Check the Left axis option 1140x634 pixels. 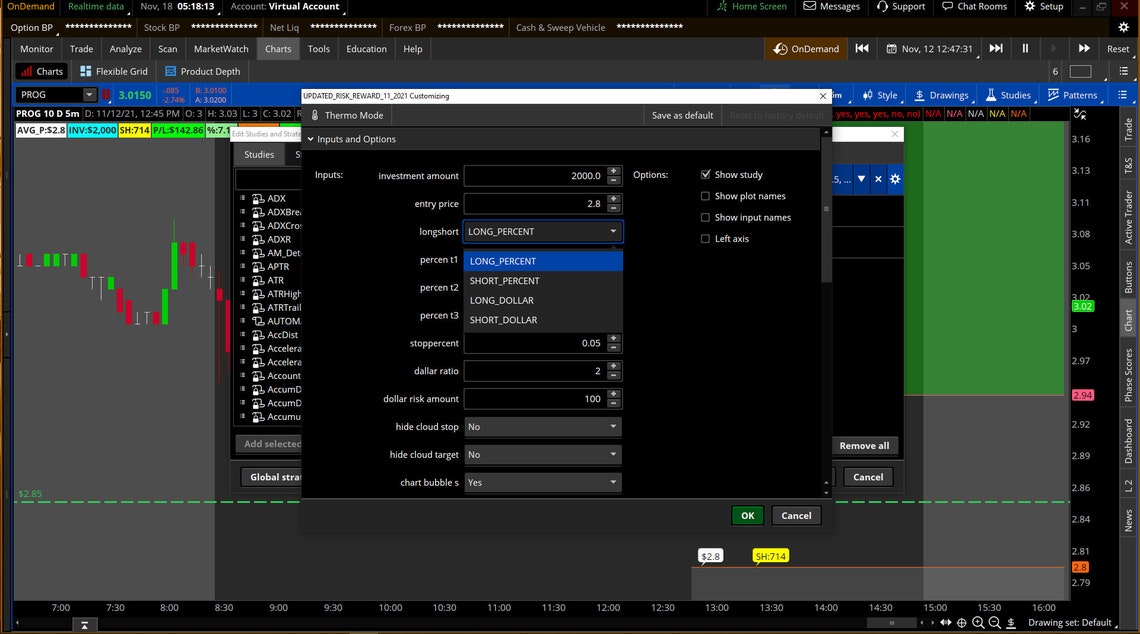coord(705,238)
